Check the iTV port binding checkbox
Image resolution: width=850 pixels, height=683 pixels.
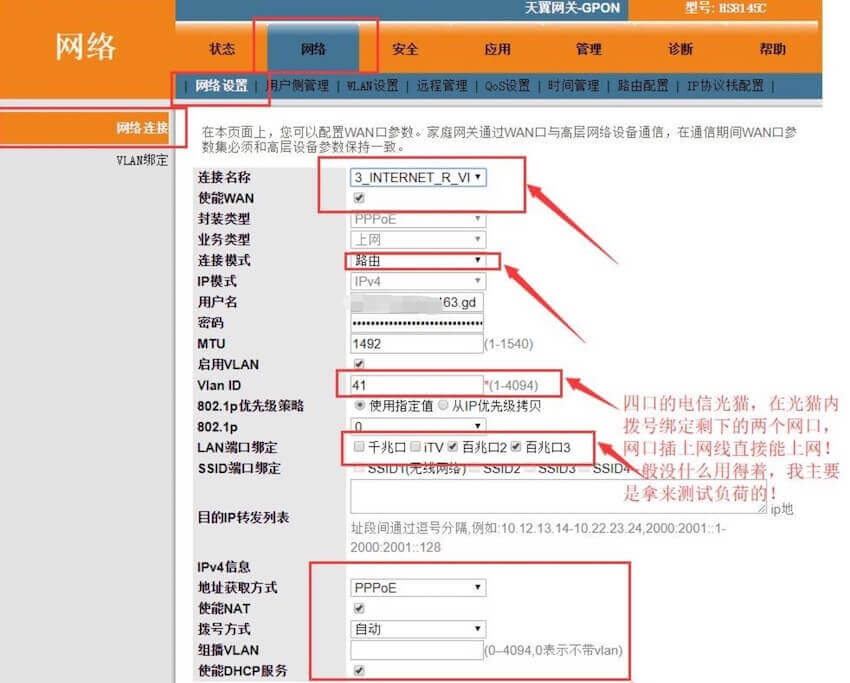(415, 447)
